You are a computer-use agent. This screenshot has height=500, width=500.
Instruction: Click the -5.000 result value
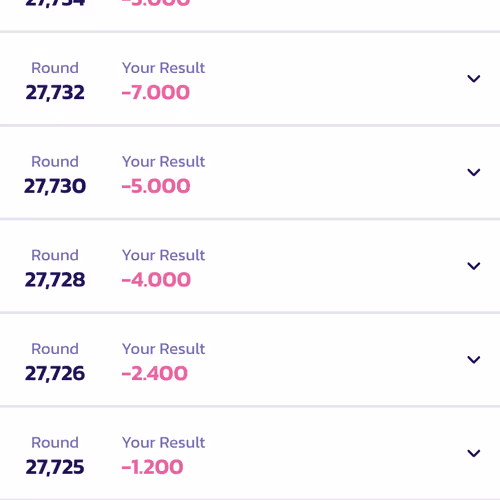(x=156, y=186)
